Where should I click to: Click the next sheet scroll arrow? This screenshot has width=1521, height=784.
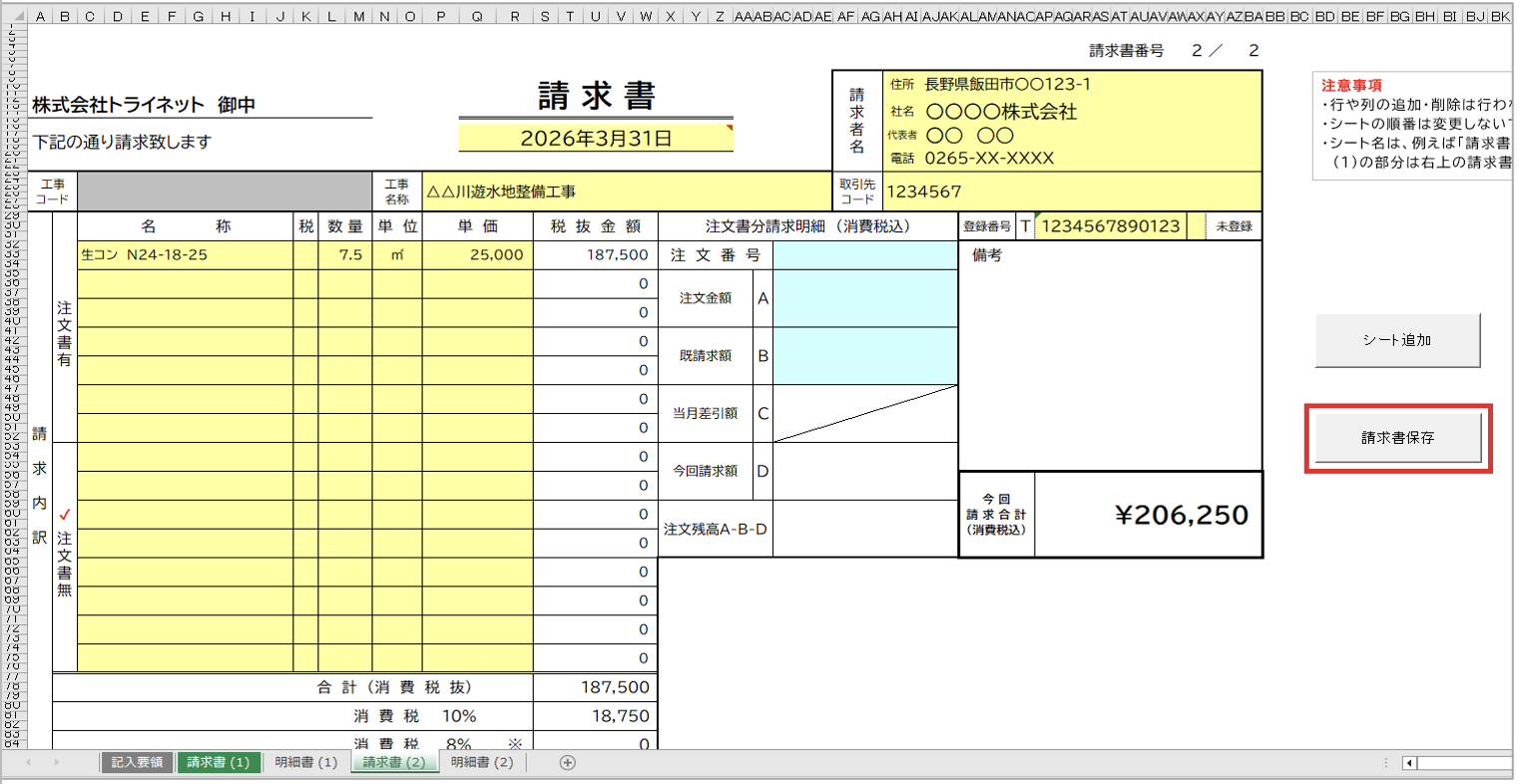click(56, 763)
